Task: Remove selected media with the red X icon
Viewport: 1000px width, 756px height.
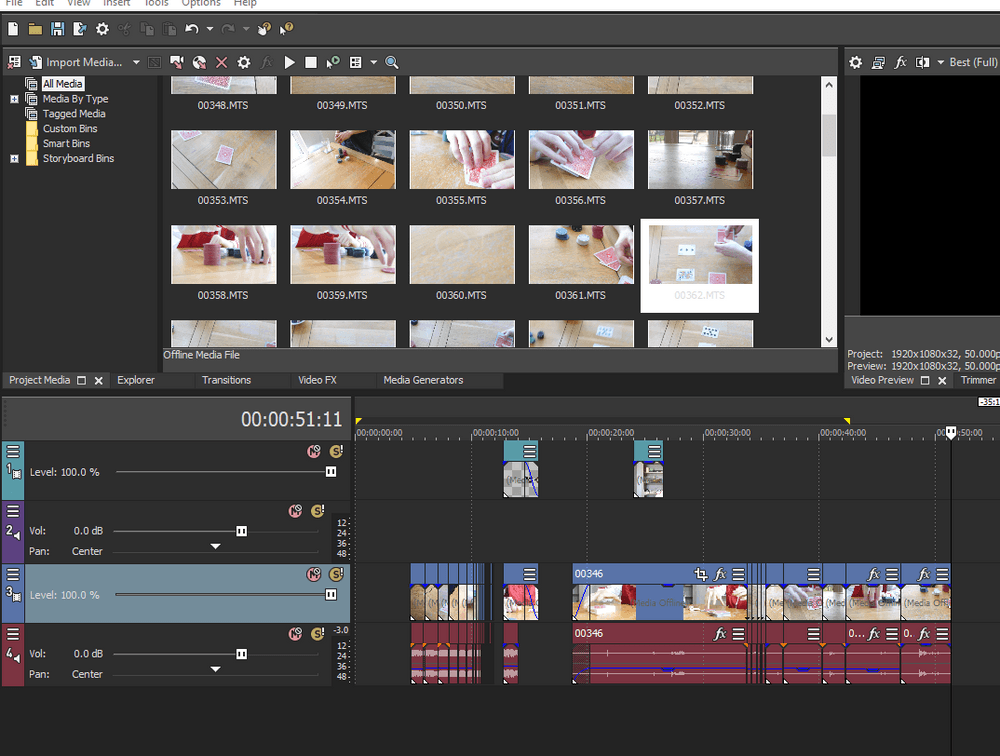Action: [x=222, y=62]
